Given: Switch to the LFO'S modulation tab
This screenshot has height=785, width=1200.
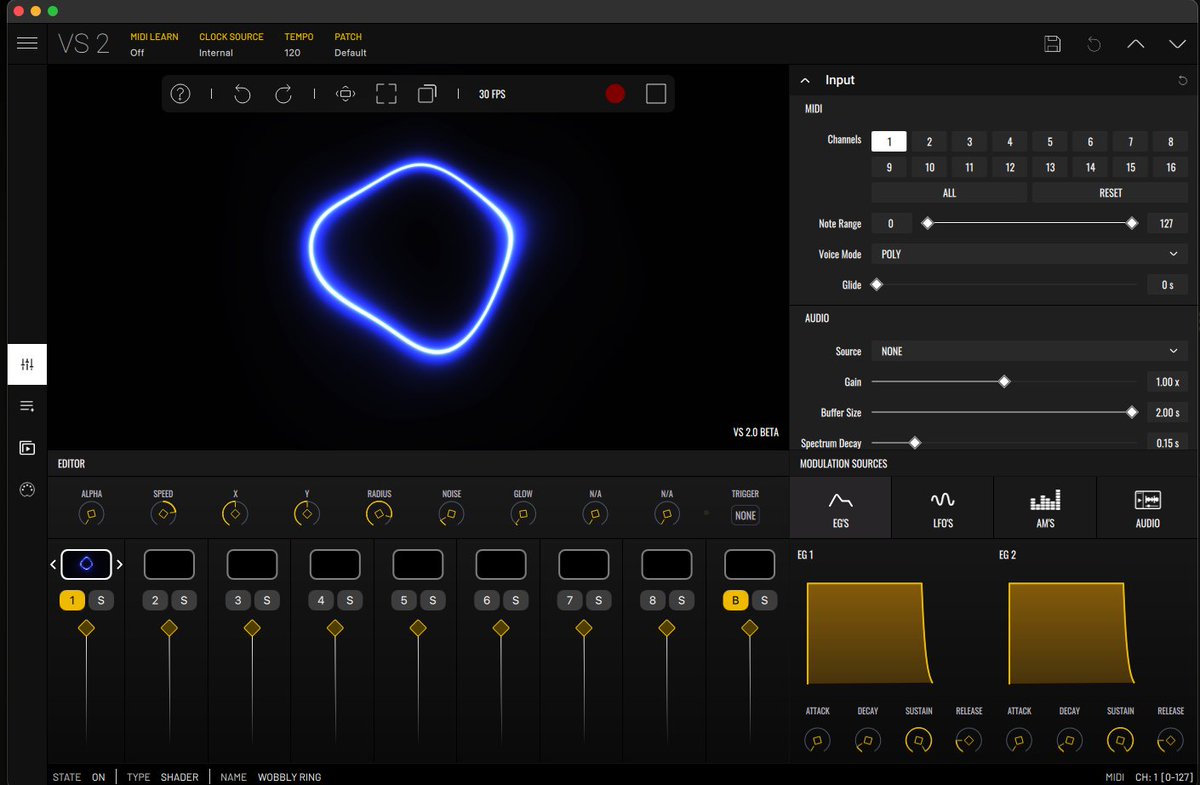Looking at the screenshot, I should (x=942, y=508).
